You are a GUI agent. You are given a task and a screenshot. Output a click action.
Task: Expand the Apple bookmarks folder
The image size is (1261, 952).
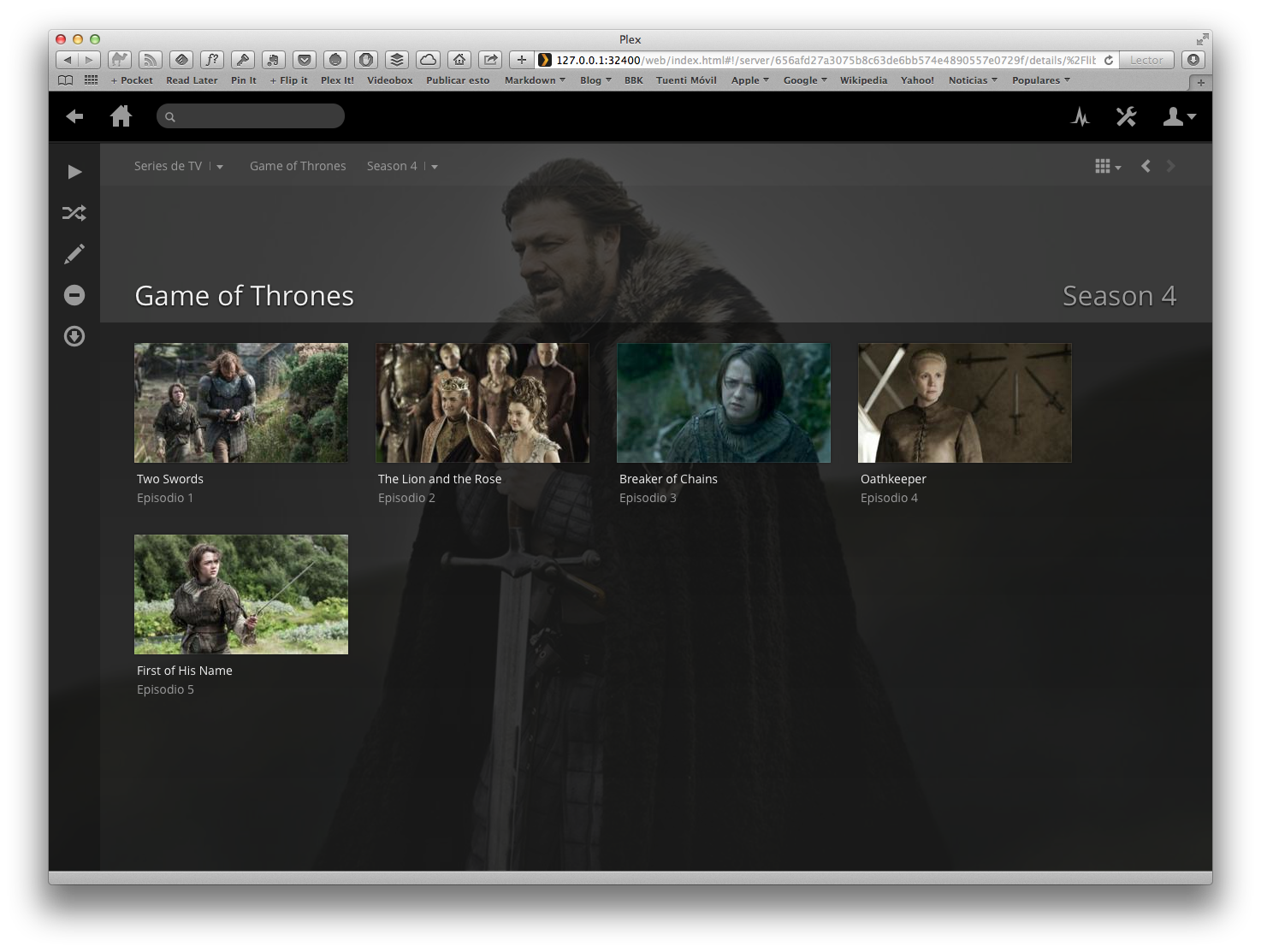pyautogui.click(x=750, y=80)
